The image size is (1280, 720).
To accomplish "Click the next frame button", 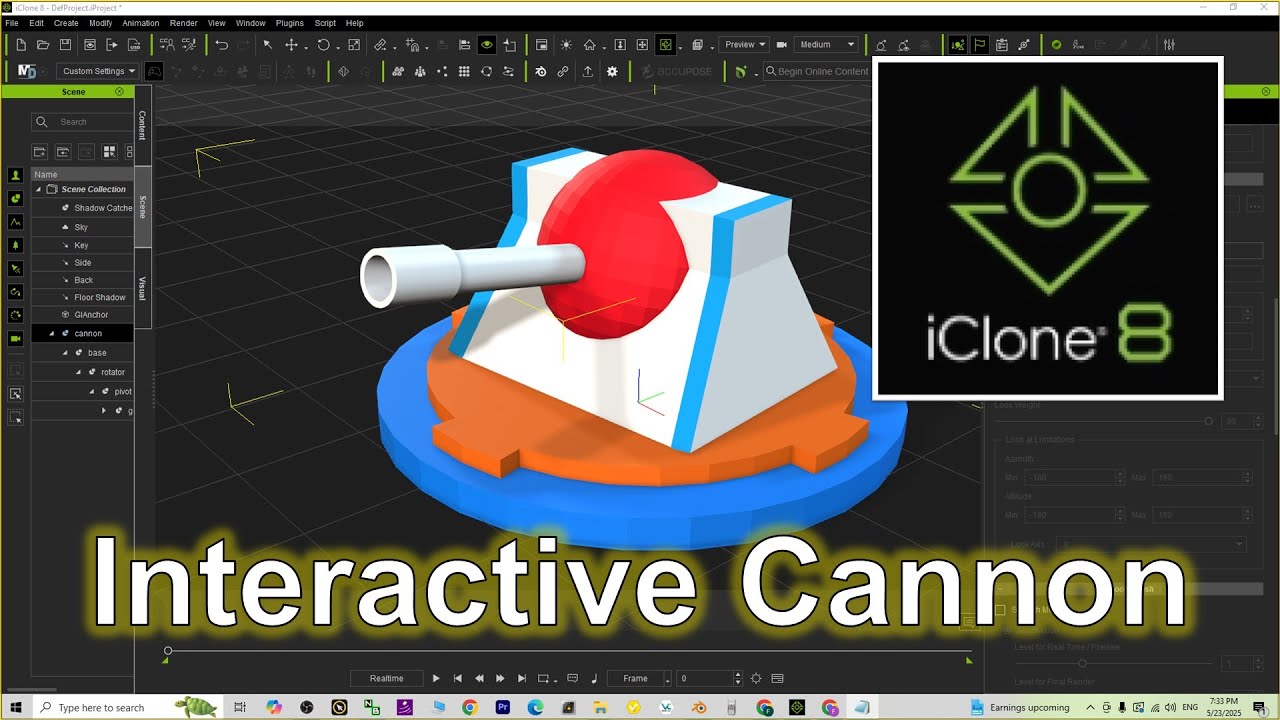I will tap(500, 678).
